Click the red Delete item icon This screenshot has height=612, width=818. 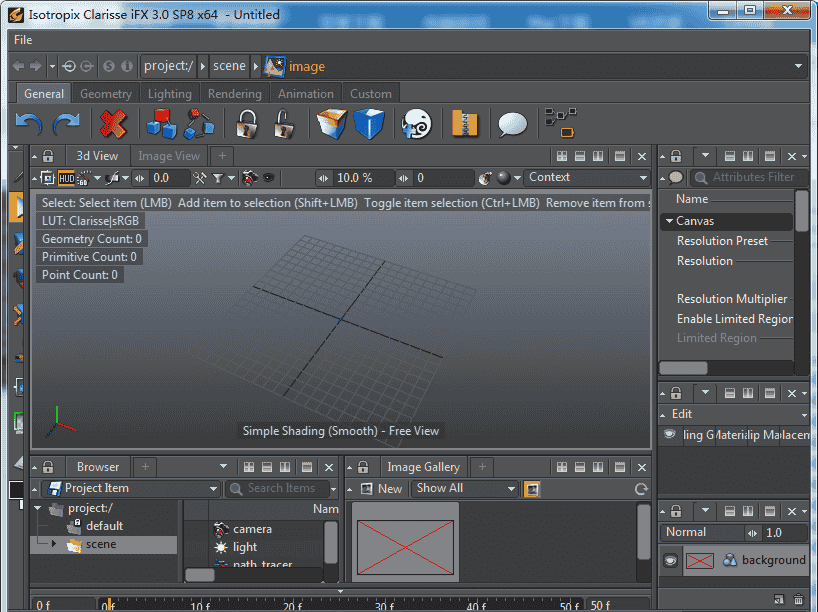(113, 123)
